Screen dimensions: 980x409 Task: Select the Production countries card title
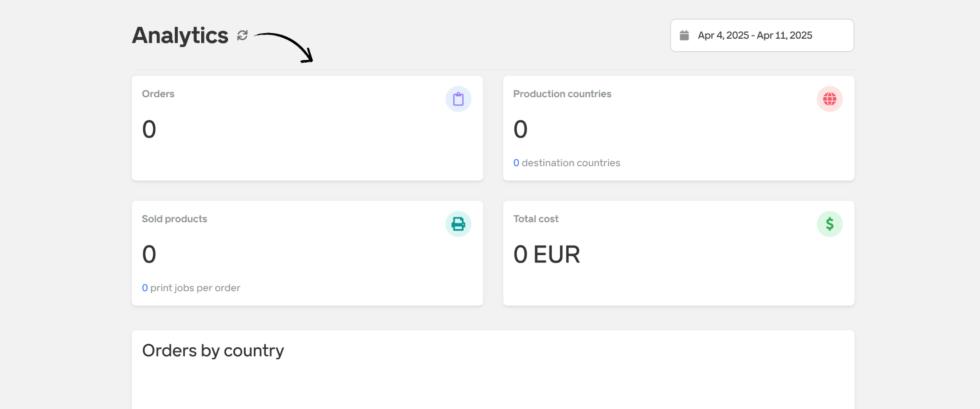click(x=562, y=94)
